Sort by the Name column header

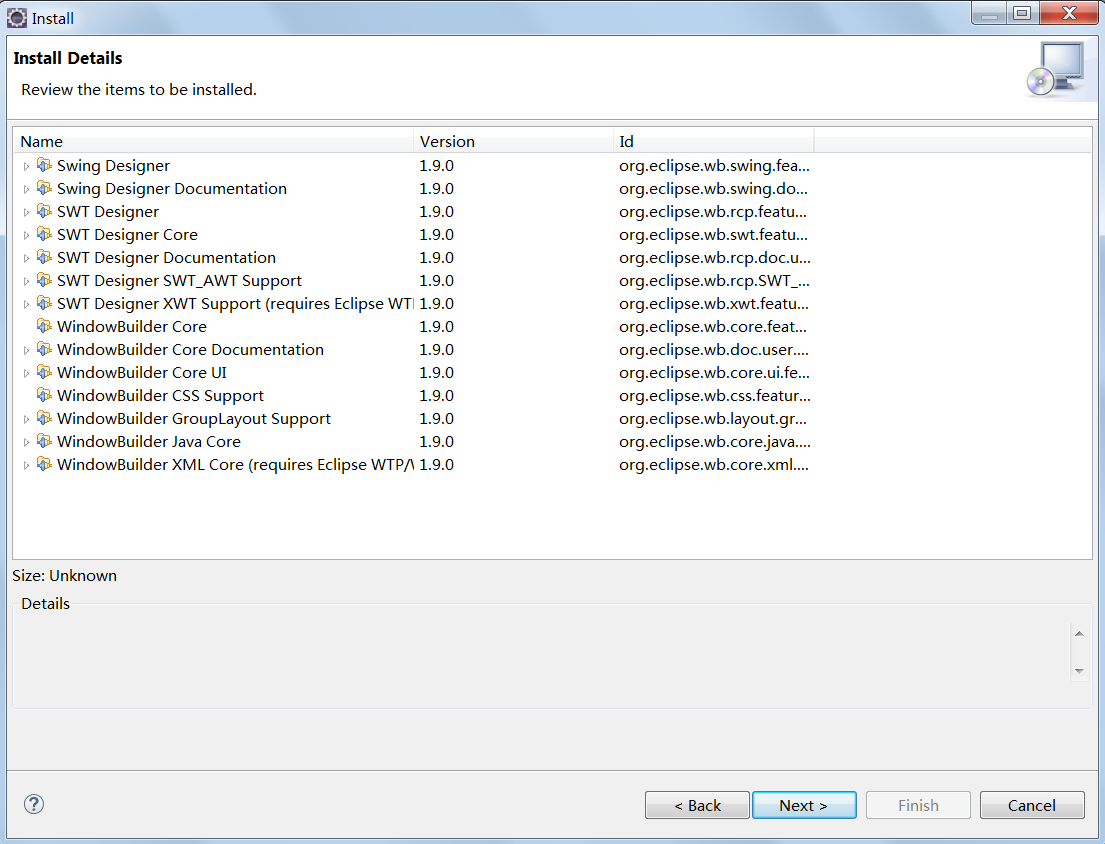point(214,141)
